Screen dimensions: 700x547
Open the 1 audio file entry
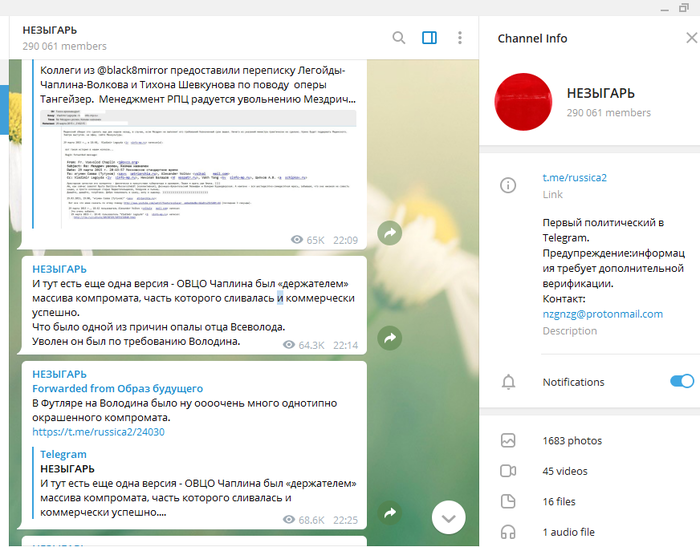[x=568, y=532]
